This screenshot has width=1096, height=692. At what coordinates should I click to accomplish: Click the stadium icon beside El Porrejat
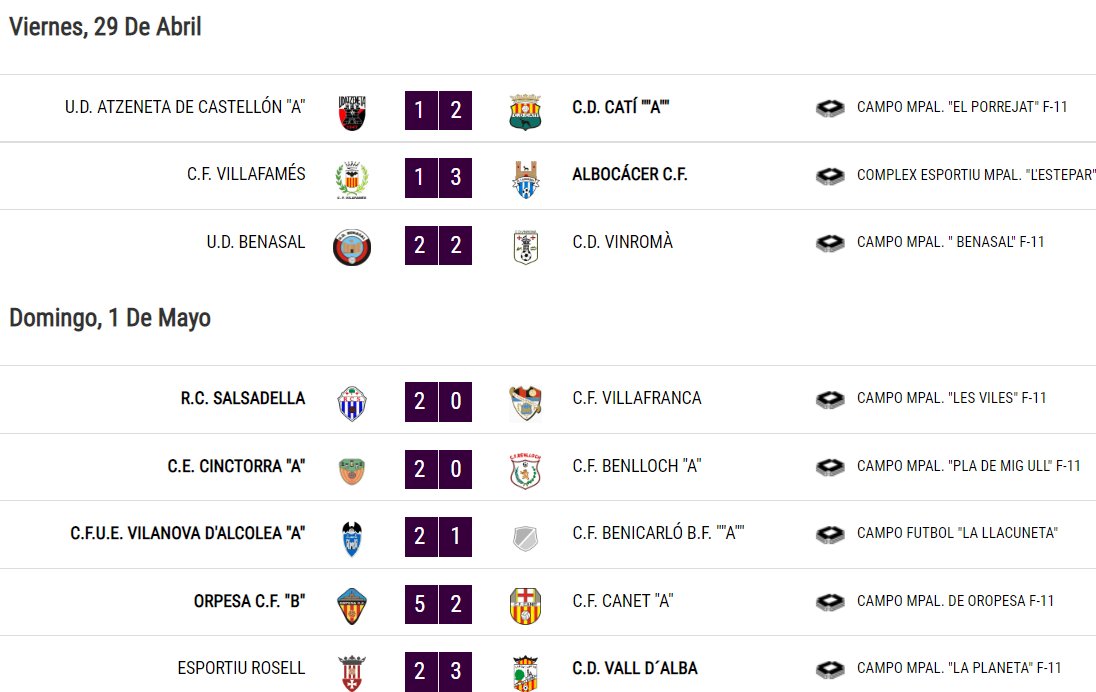tap(830, 108)
